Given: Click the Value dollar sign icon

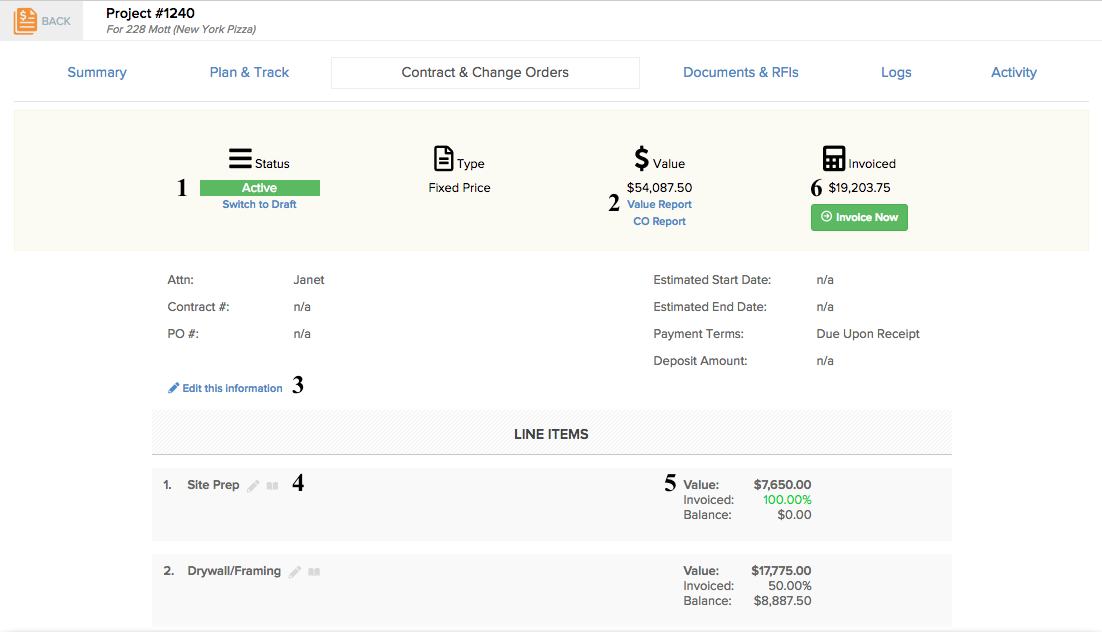Looking at the screenshot, I should pyautogui.click(x=642, y=158).
